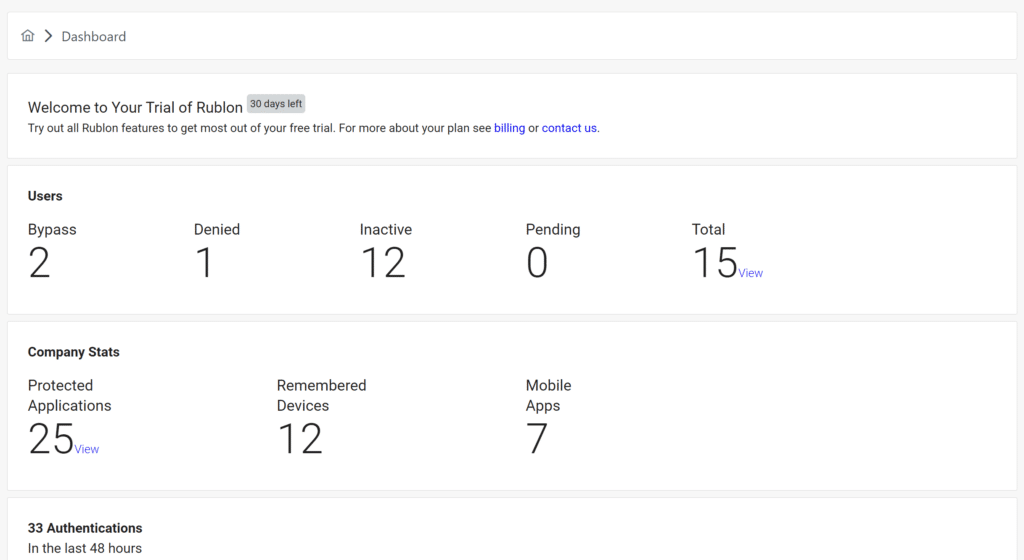Select the Remembered Devices count
The height and width of the screenshot is (560, 1024).
pos(299,439)
